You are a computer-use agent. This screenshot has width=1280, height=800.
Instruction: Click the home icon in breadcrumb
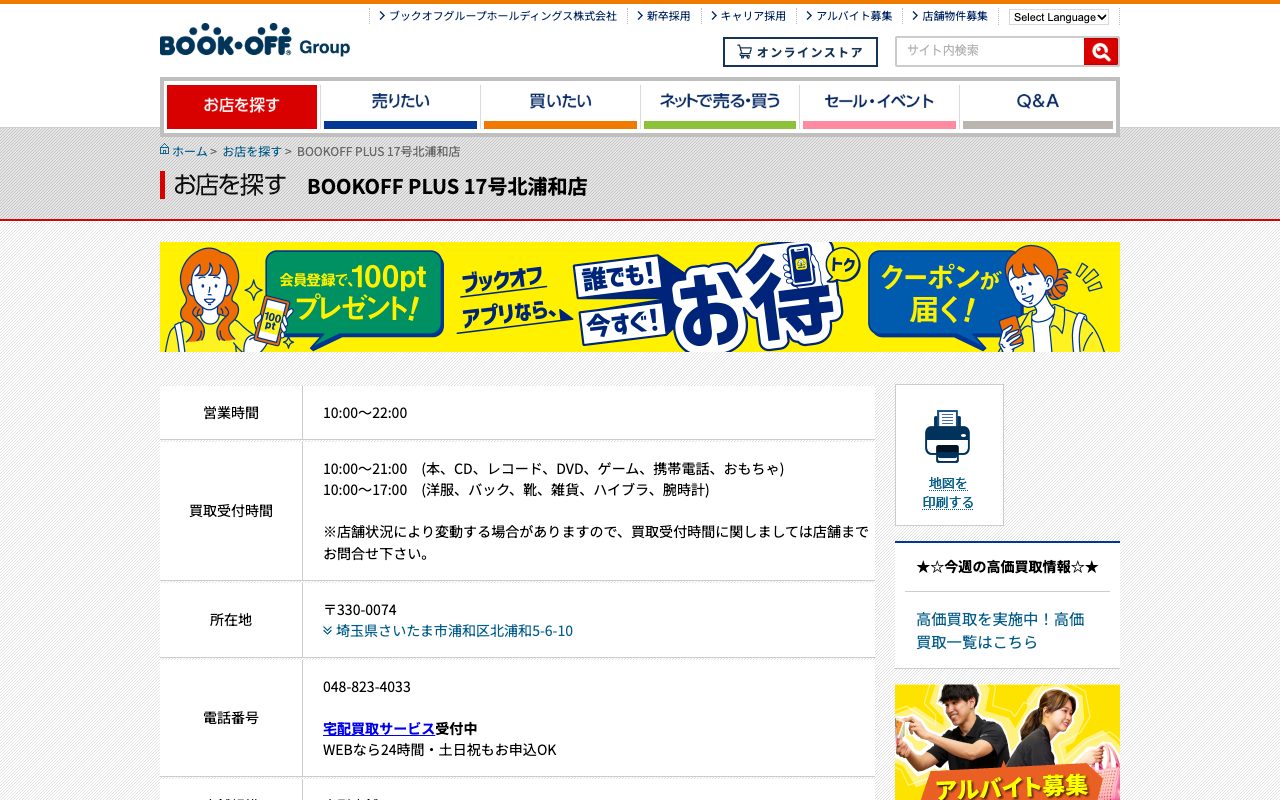click(165, 150)
